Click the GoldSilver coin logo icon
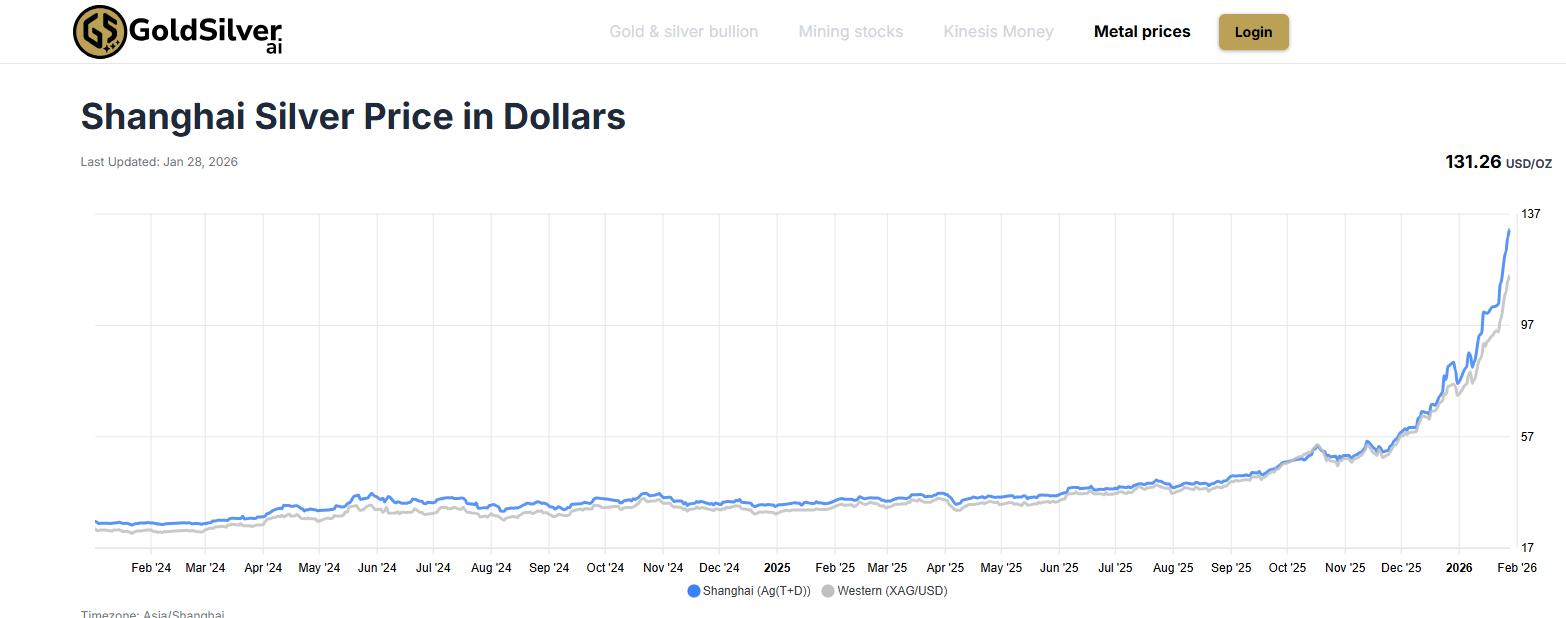 point(100,32)
